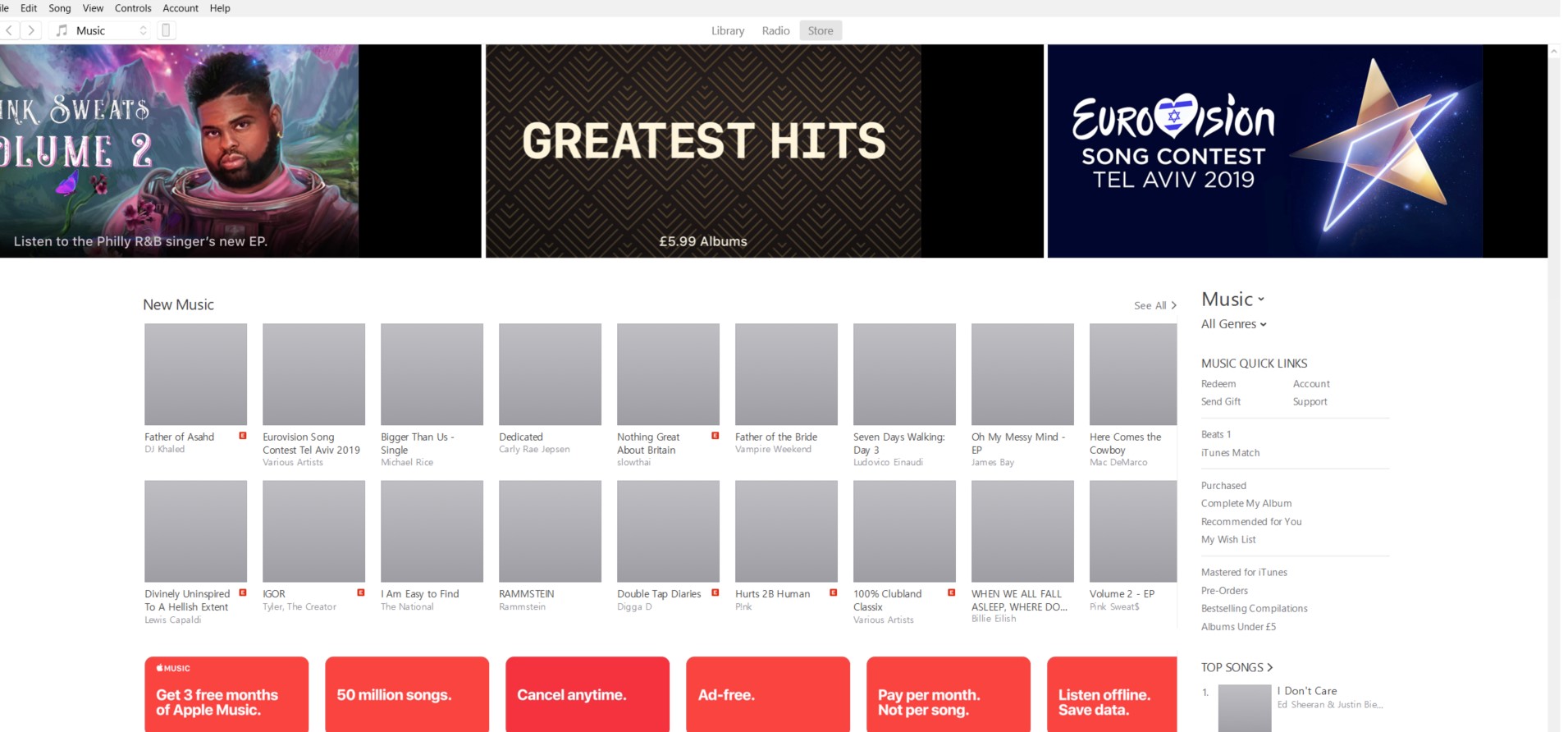
Task: Open the Albums Under £5 link
Action: [x=1238, y=627]
